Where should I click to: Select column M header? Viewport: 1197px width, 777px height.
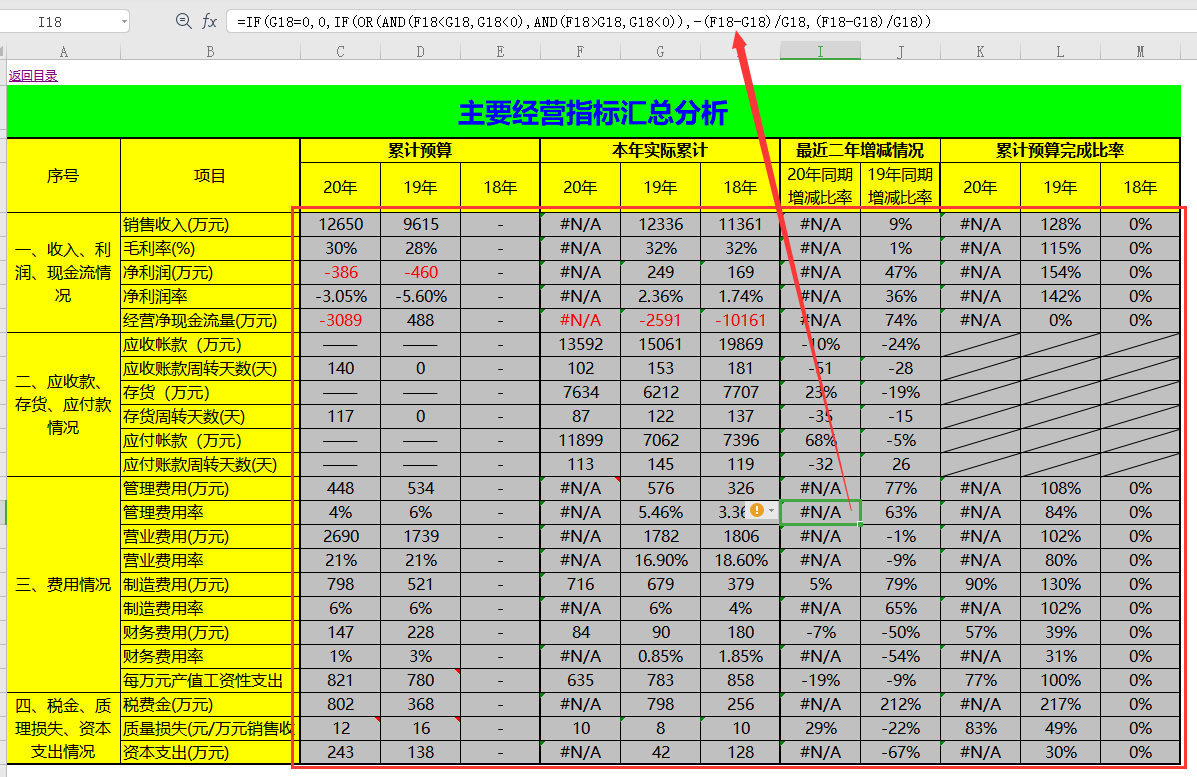(x=1141, y=52)
